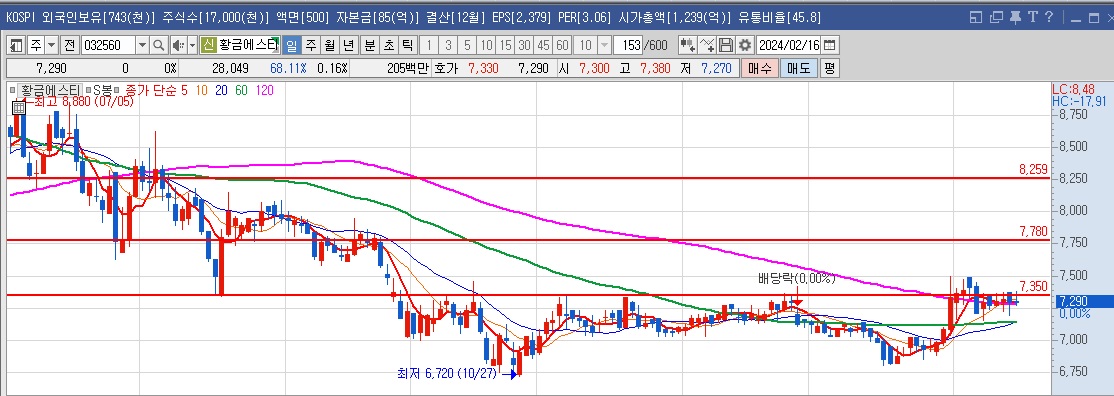Open the compare chart add icon
The width and height of the screenshot is (1114, 396).
tap(687, 46)
